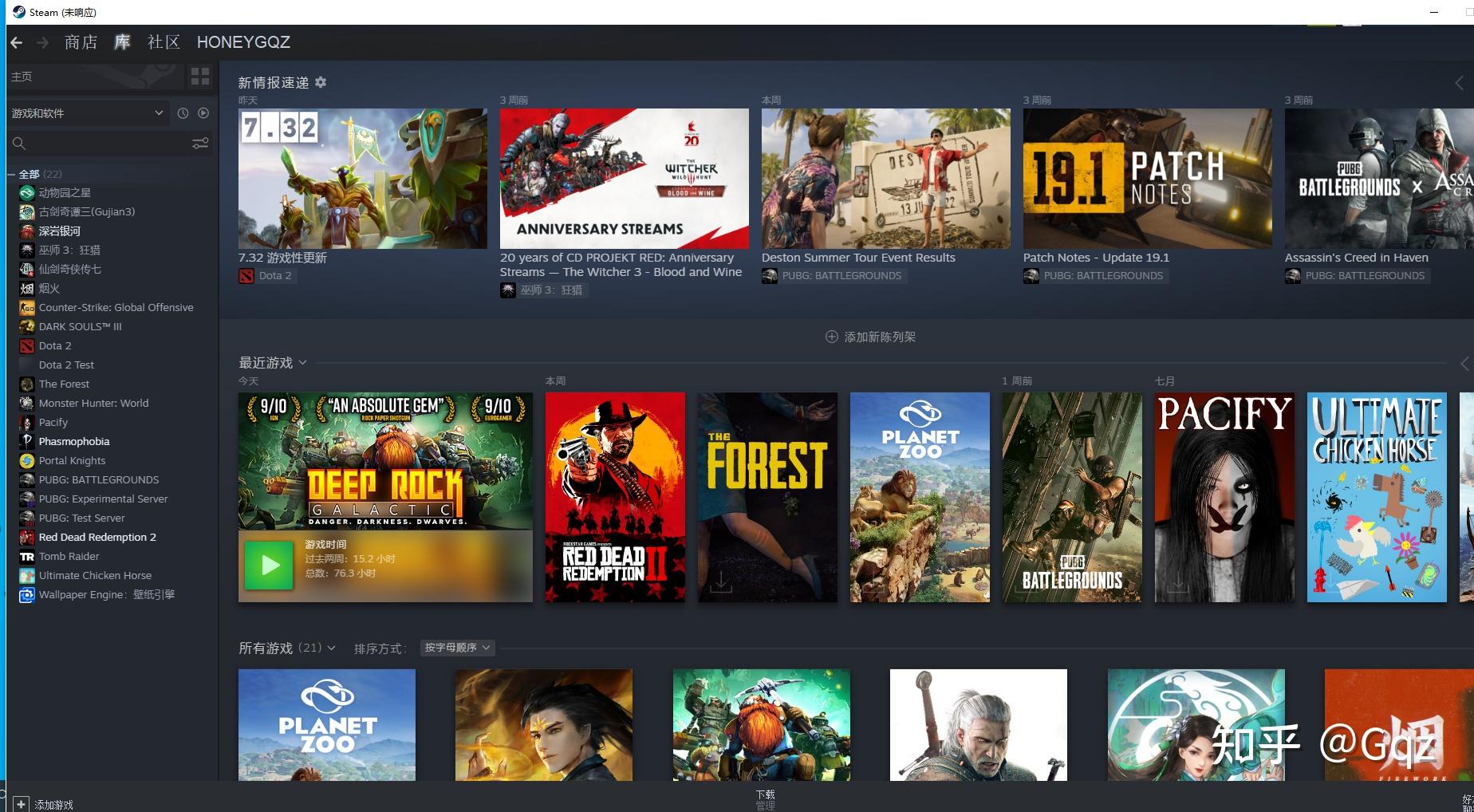Sort library by recent activity clock icon
1474x812 pixels.
pyautogui.click(x=183, y=113)
